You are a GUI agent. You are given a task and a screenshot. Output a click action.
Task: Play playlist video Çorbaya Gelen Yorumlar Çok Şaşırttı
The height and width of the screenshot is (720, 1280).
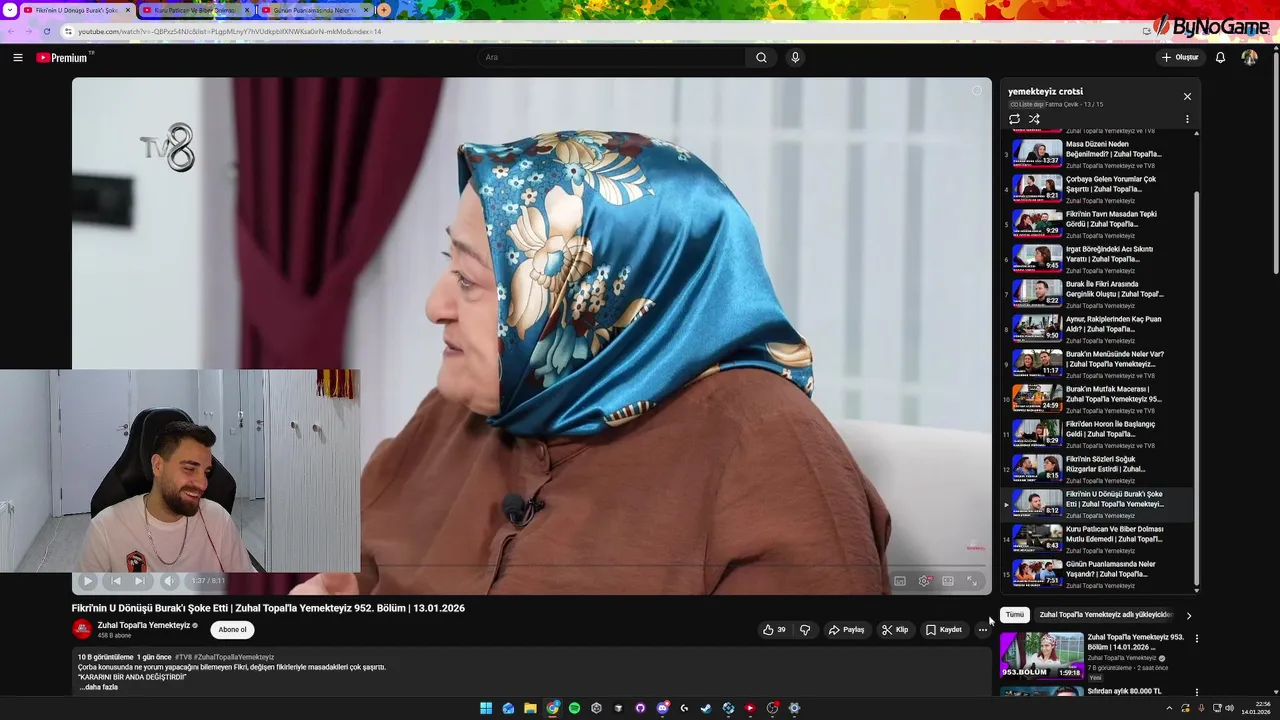1099,189
